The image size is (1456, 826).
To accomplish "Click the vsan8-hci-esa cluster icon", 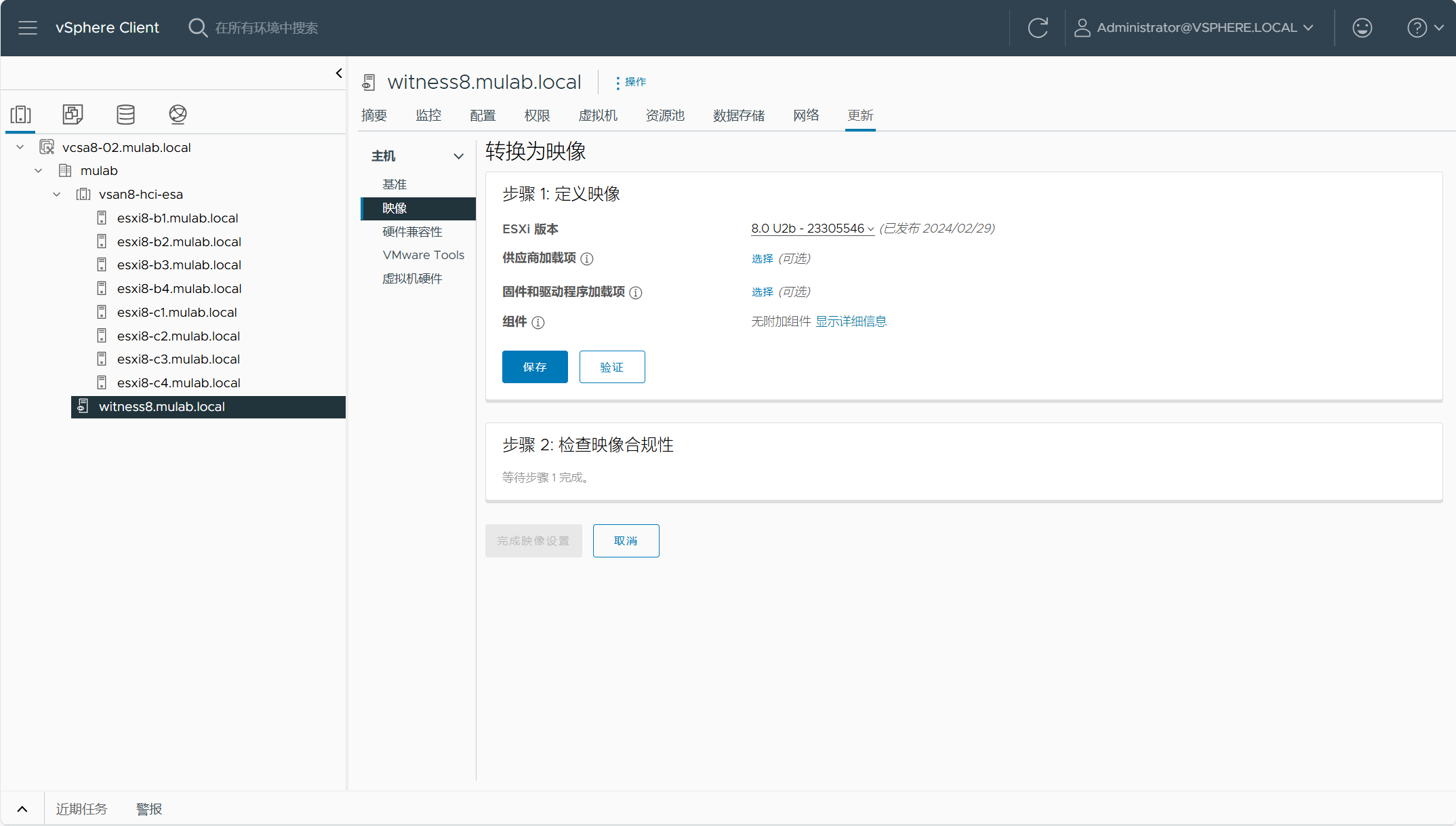I will click(83, 194).
